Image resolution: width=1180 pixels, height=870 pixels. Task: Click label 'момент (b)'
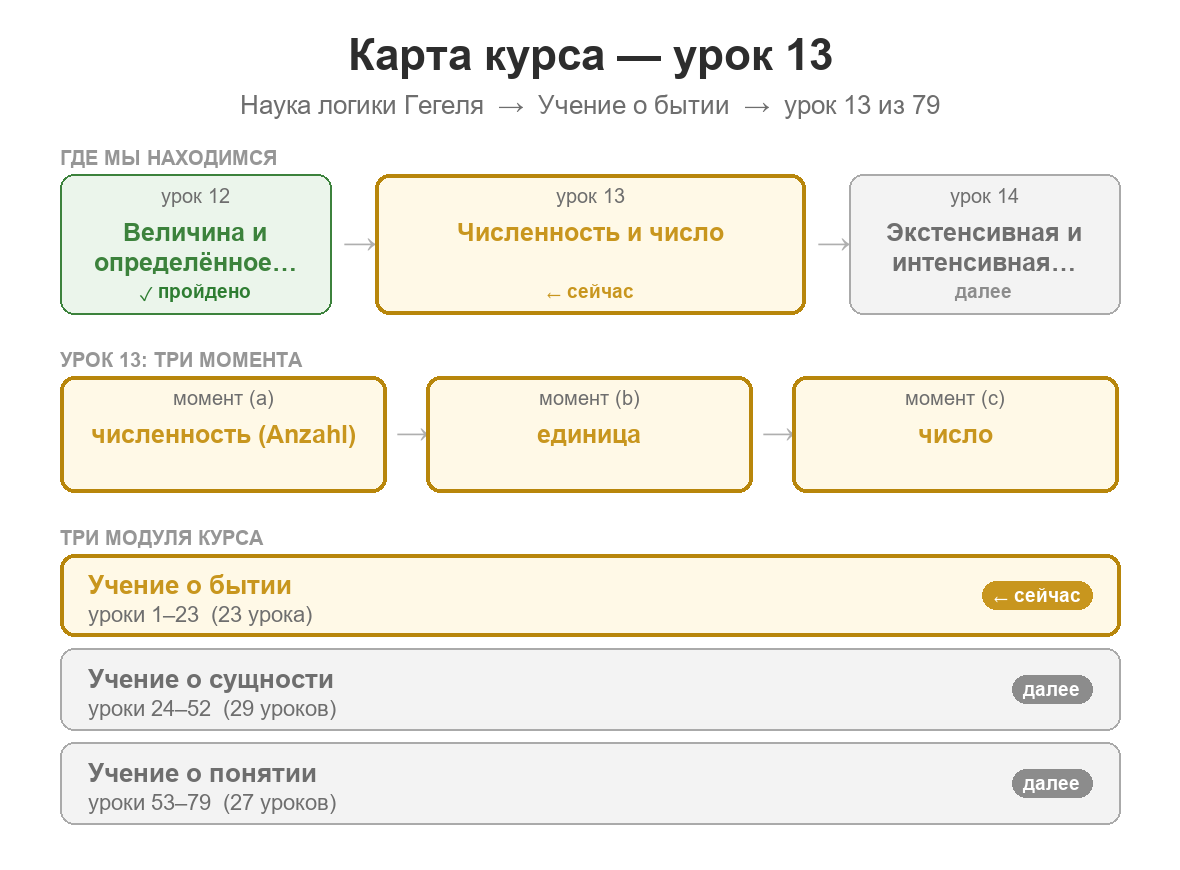pos(589,398)
